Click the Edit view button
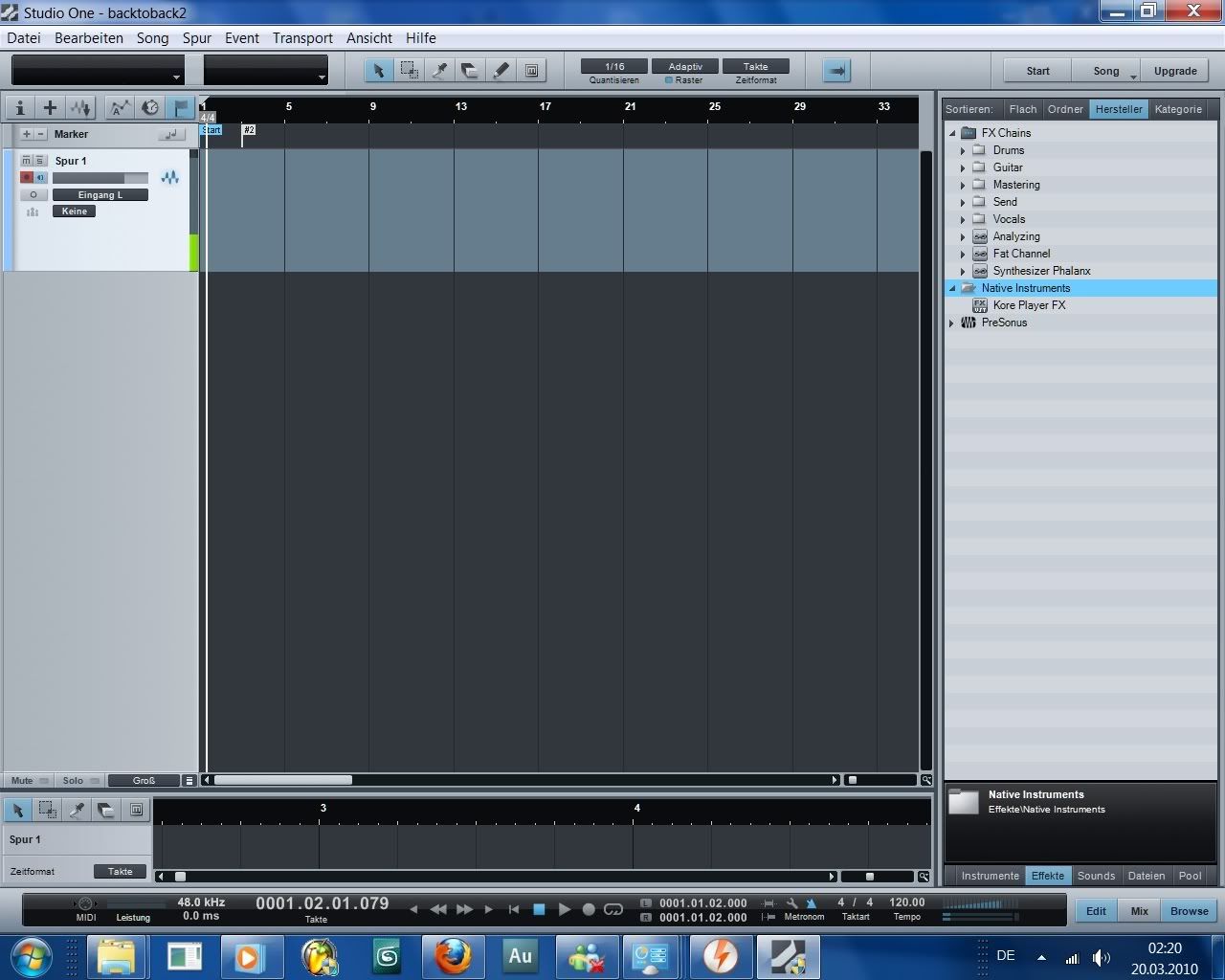The image size is (1225, 980). click(1096, 911)
